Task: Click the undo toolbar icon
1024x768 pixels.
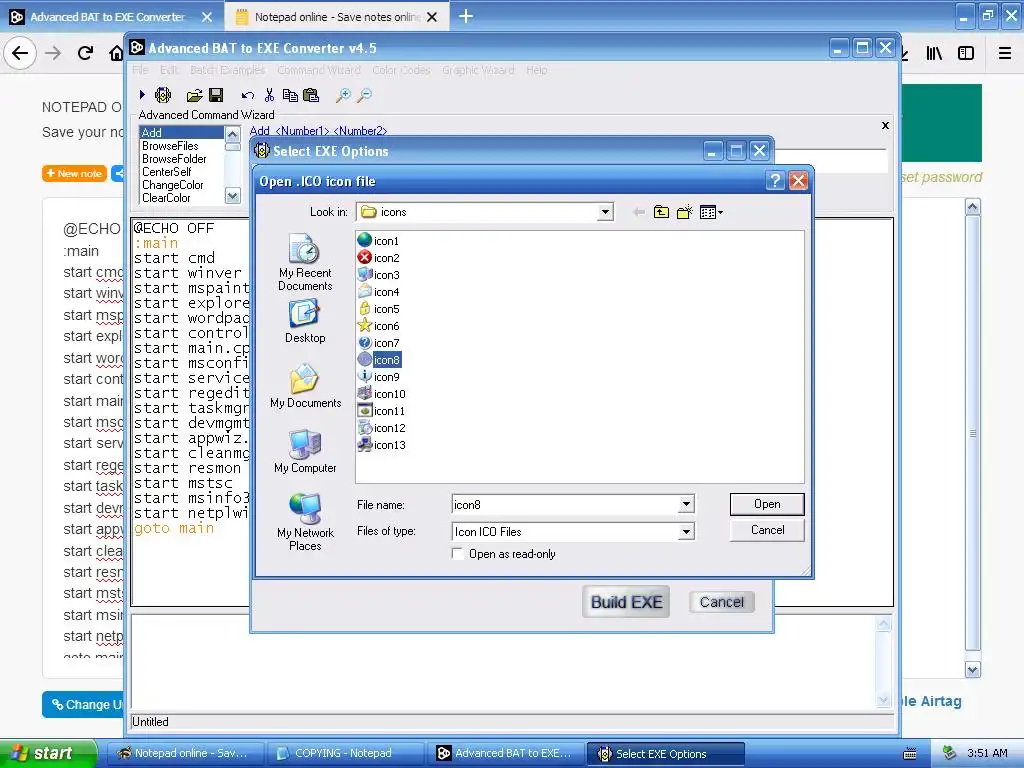Action: pos(248,96)
